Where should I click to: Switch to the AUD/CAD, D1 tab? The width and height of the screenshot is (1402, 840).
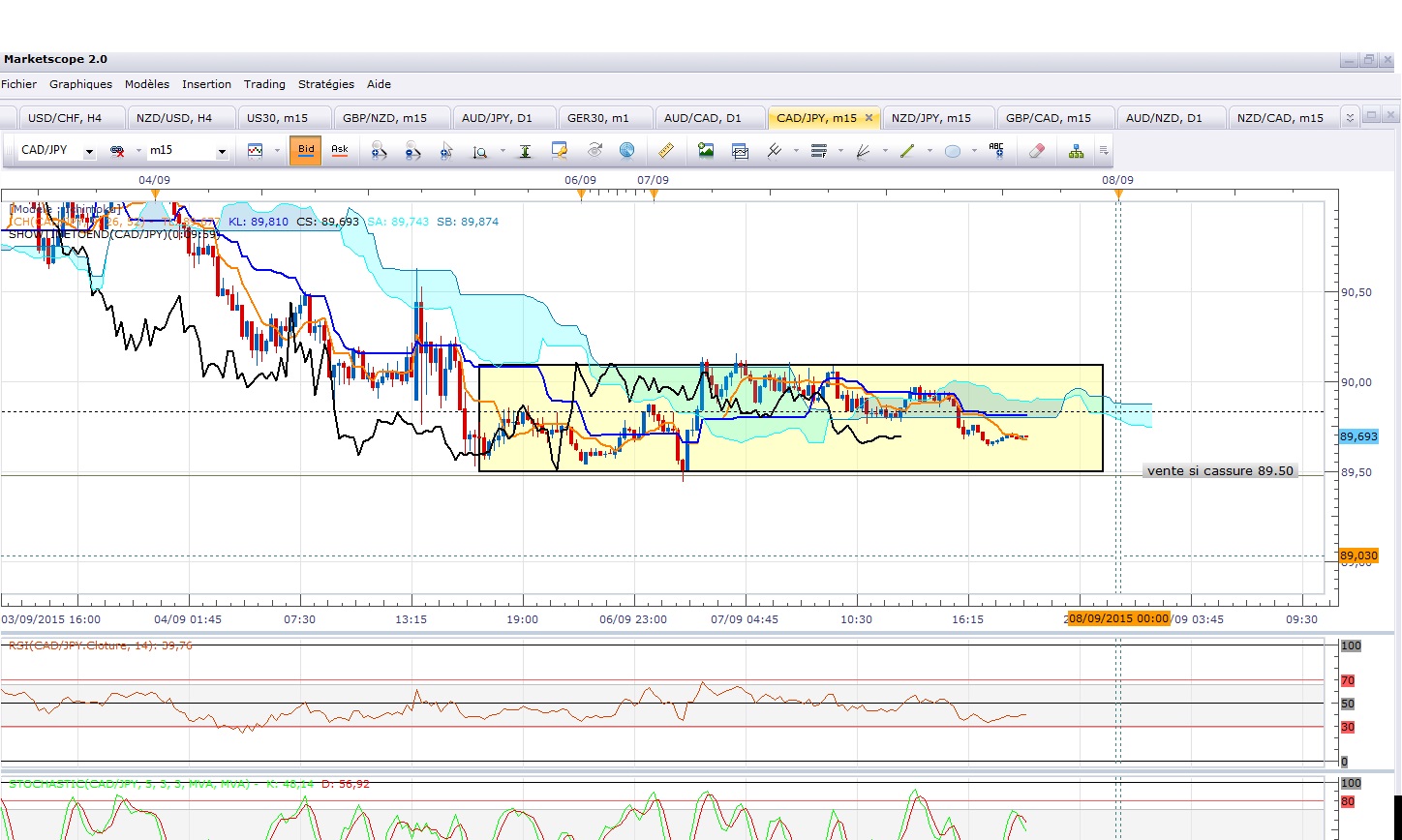pyautogui.click(x=710, y=118)
